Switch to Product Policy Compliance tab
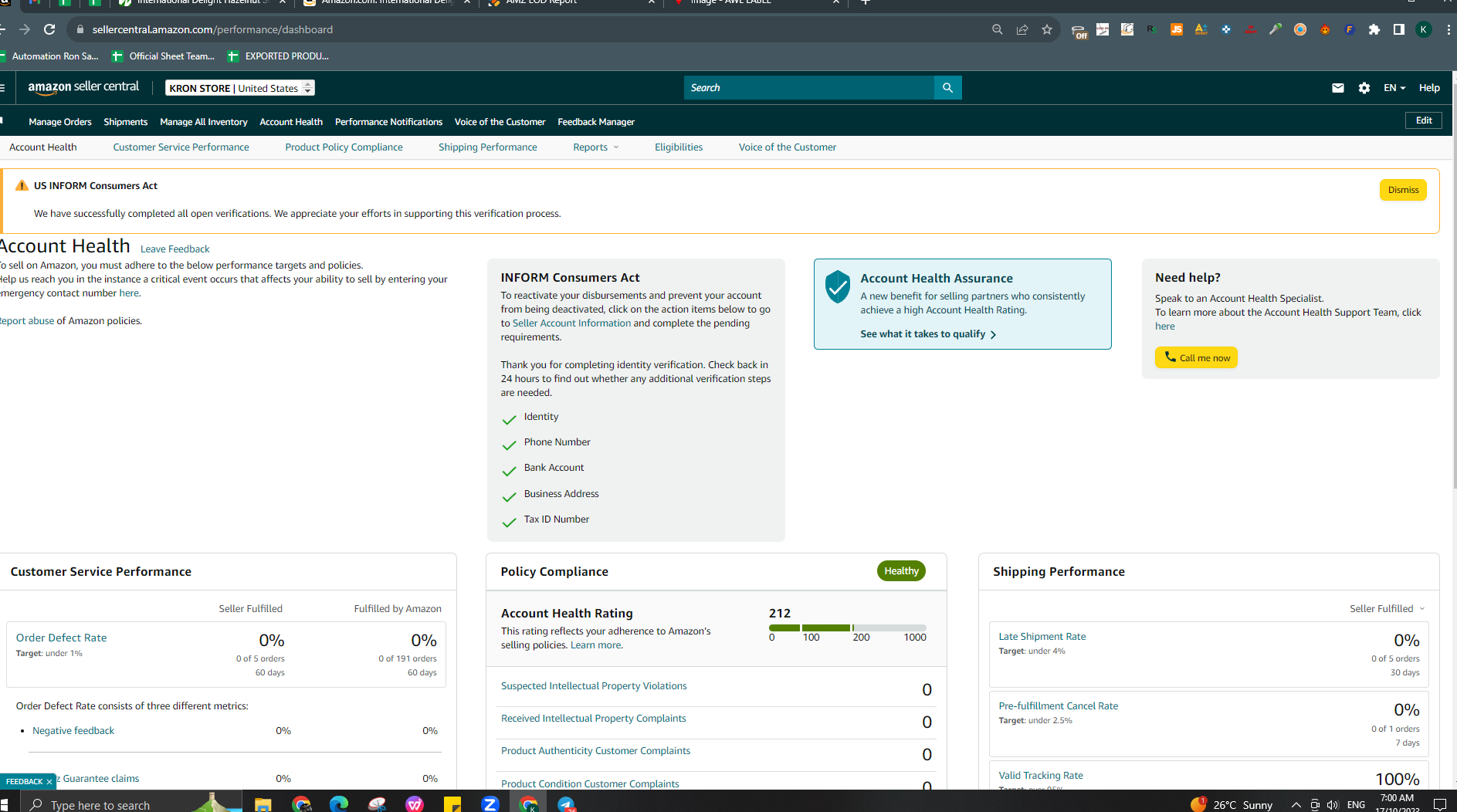The width and height of the screenshot is (1457, 812). pyautogui.click(x=344, y=147)
